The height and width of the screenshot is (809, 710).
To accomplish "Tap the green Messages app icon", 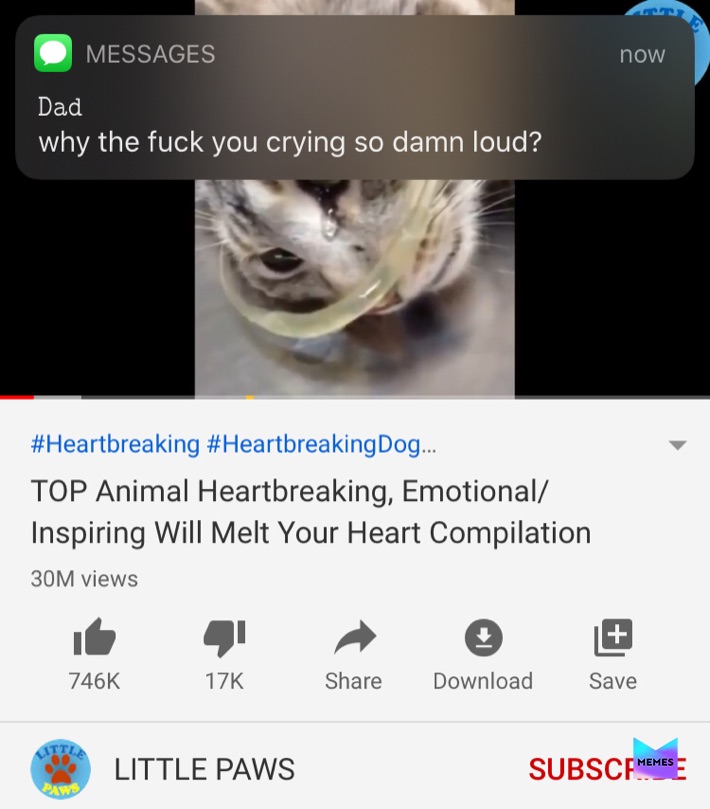I will tap(53, 53).
